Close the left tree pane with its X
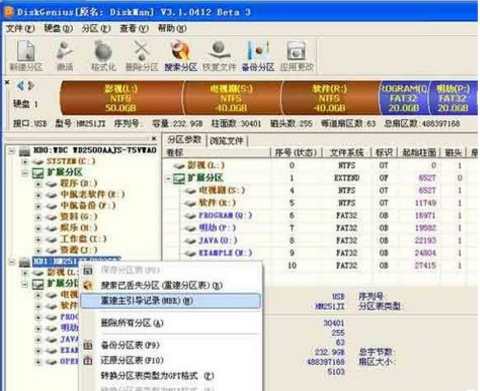Image resolution: width=480 pixels, height=391 pixels. 154,138
